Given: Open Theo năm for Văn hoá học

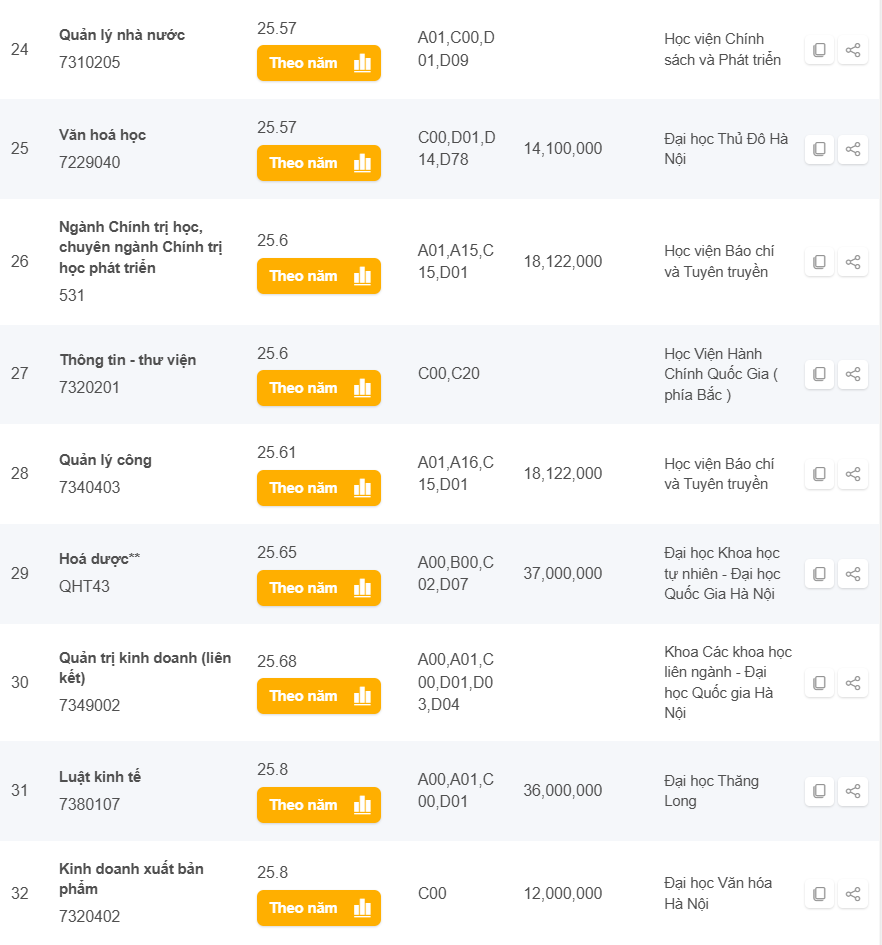Looking at the screenshot, I should tap(318, 163).
